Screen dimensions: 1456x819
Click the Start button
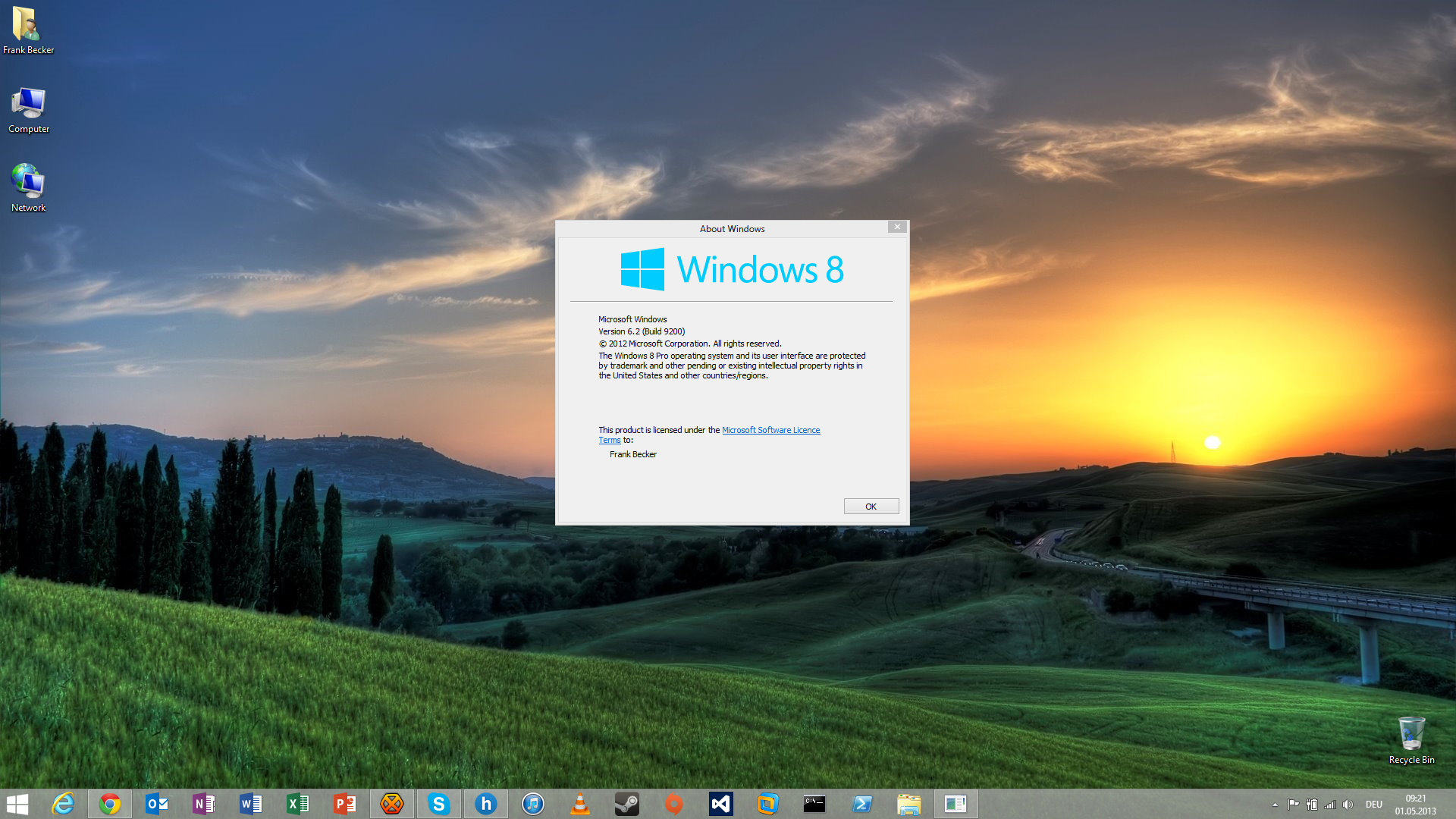click(x=17, y=804)
